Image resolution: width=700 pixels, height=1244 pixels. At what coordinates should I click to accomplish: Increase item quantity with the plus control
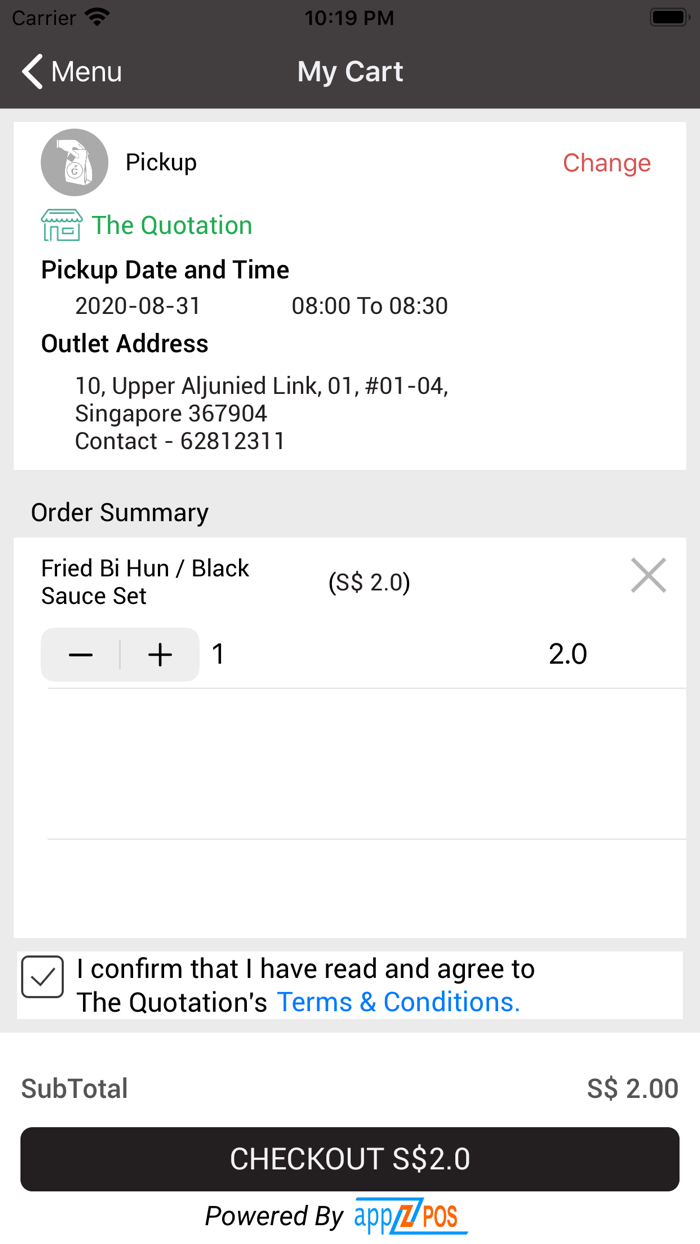click(x=160, y=654)
